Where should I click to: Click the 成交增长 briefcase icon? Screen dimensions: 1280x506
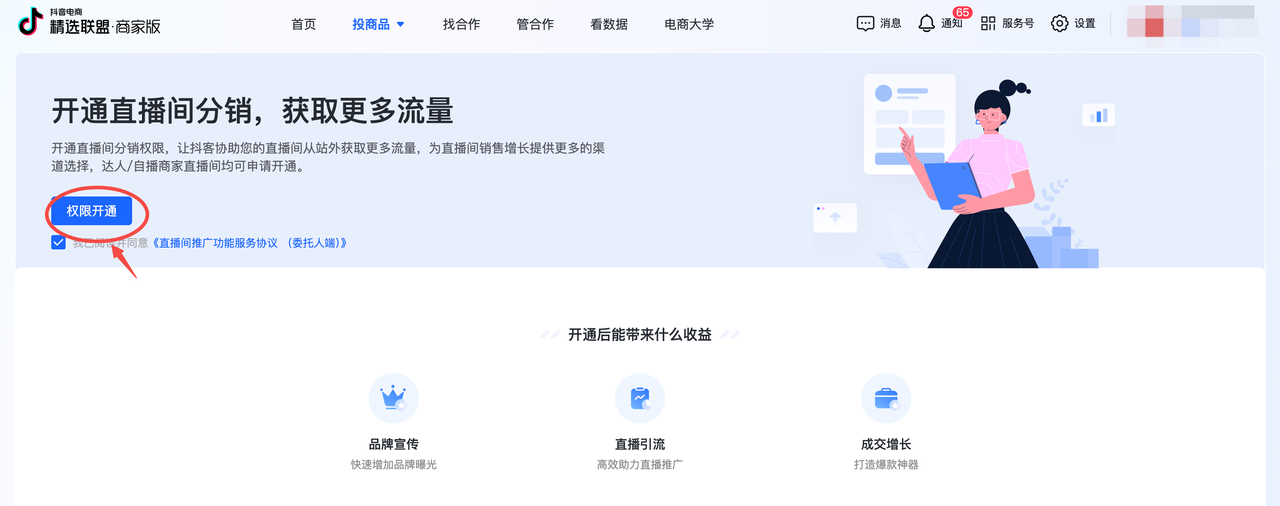click(886, 398)
